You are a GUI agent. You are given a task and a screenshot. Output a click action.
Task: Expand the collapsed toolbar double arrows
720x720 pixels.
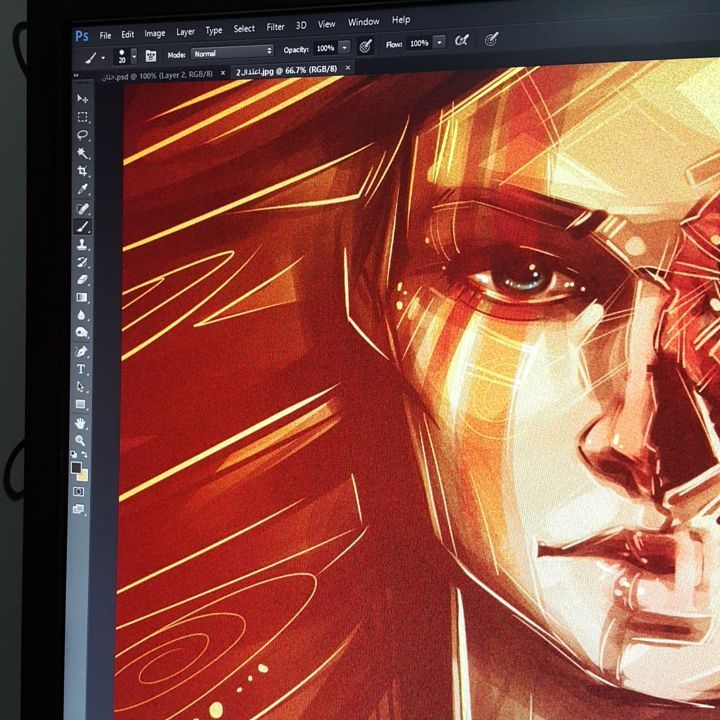tap(76, 76)
